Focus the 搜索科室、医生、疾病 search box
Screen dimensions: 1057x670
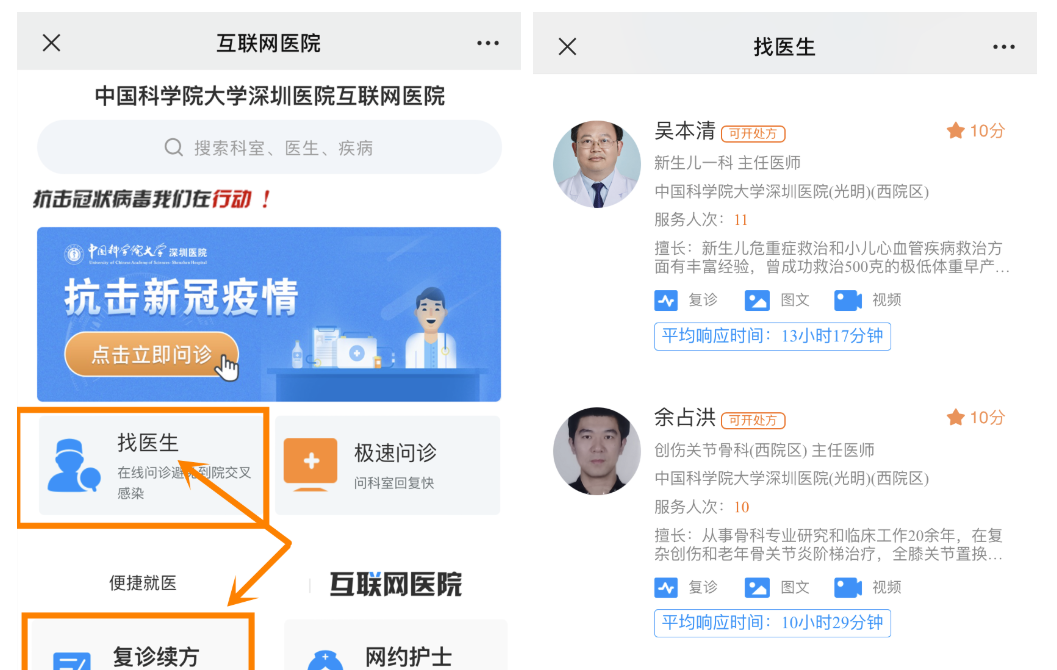click(x=269, y=147)
